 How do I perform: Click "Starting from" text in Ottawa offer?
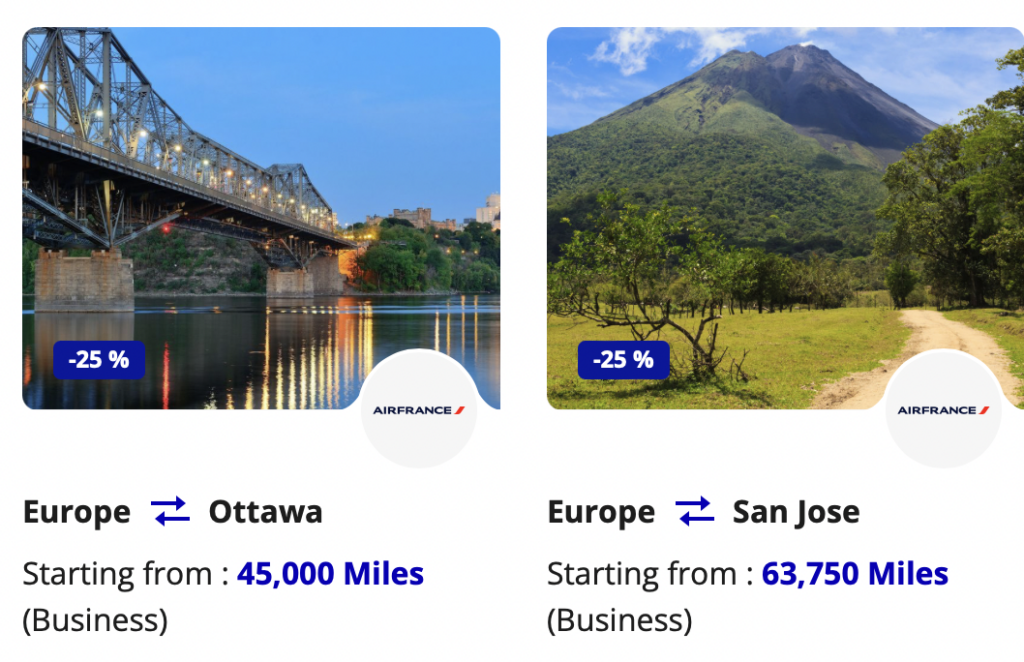[x=118, y=575]
